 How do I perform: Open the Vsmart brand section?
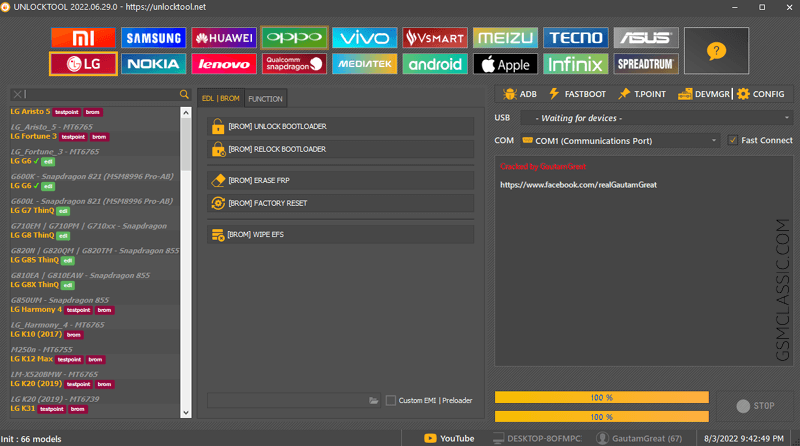pos(435,38)
